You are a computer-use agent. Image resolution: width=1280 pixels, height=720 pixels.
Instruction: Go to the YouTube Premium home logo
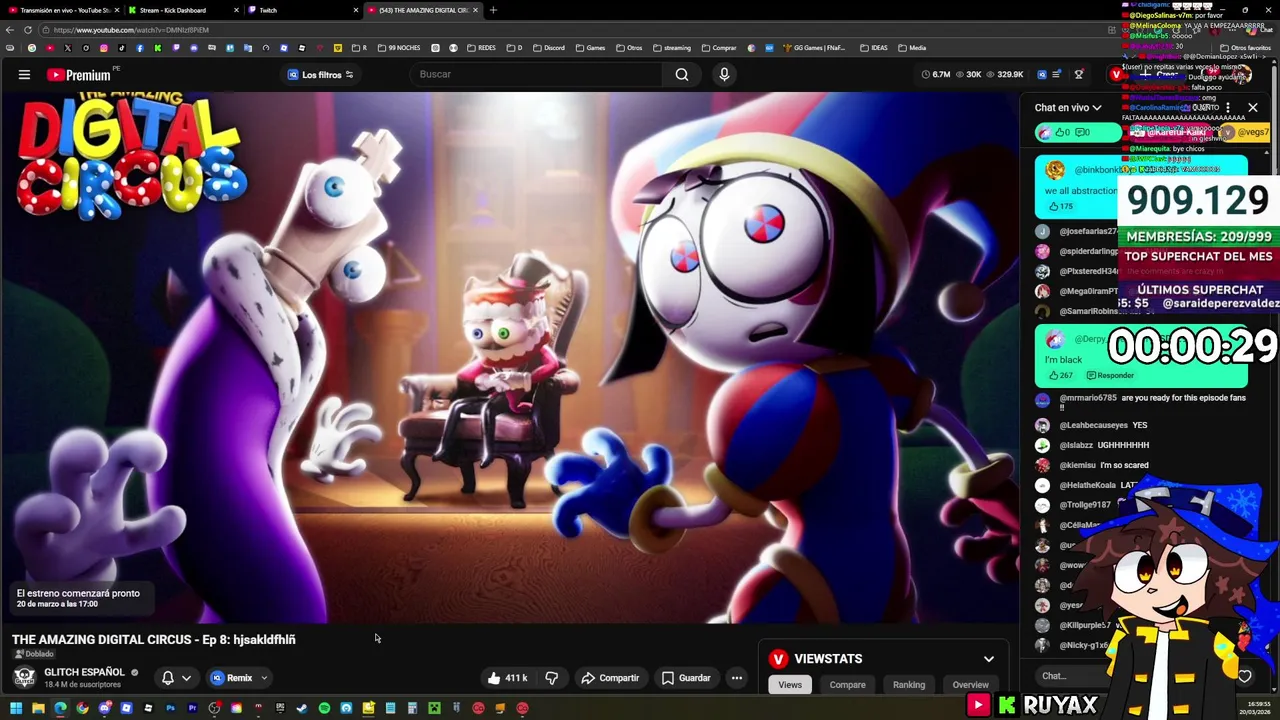(80, 74)
